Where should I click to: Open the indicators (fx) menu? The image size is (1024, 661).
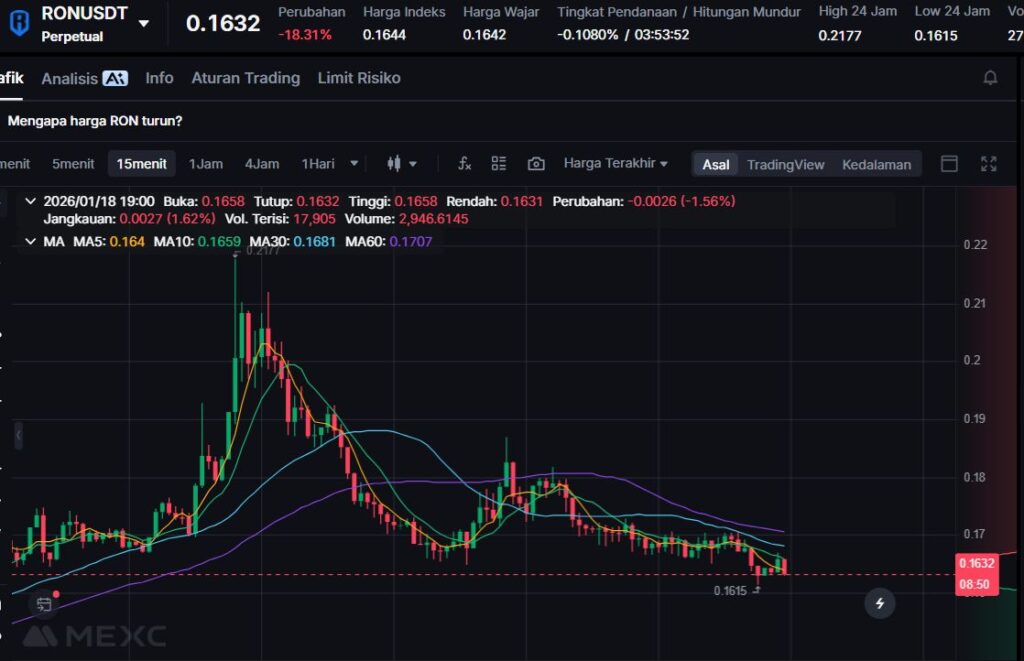(464, 164)
